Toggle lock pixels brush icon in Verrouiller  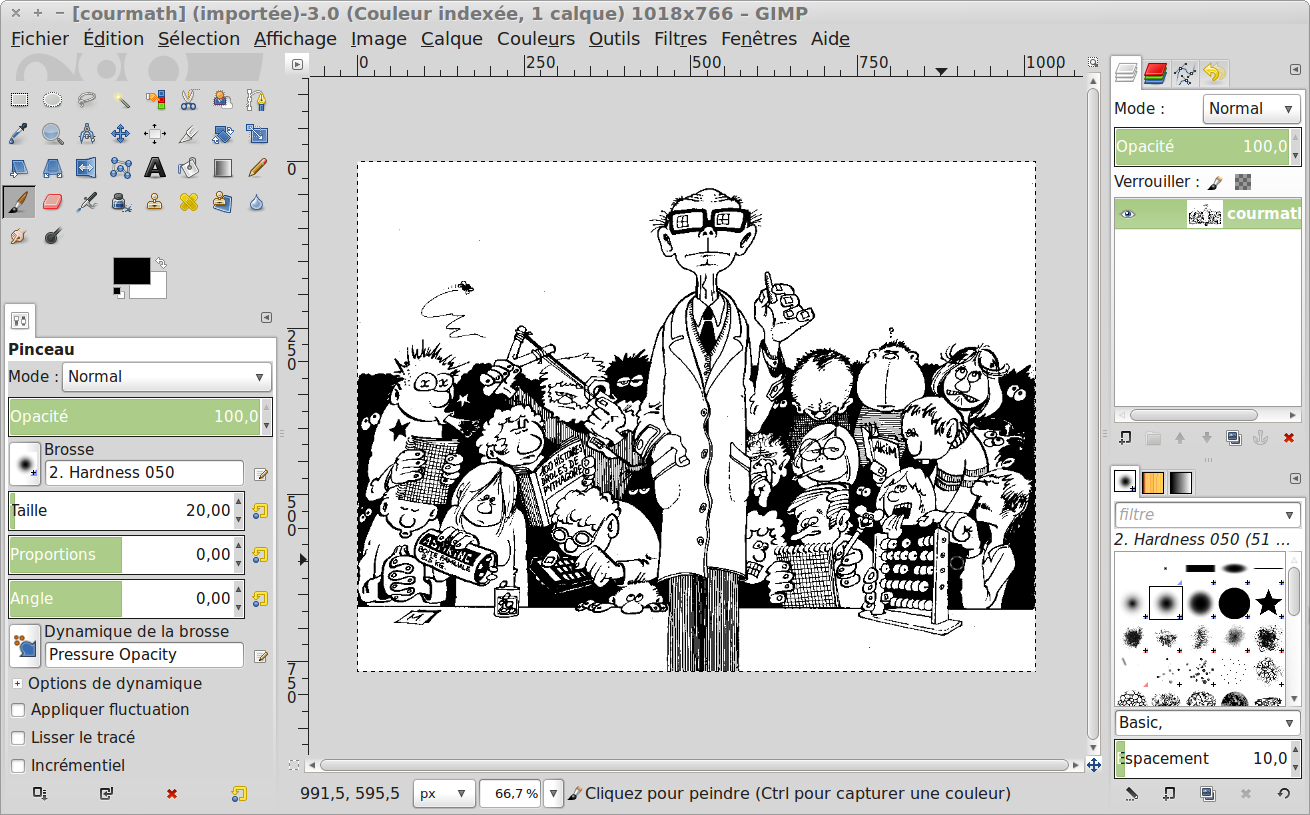(1215, 182)
